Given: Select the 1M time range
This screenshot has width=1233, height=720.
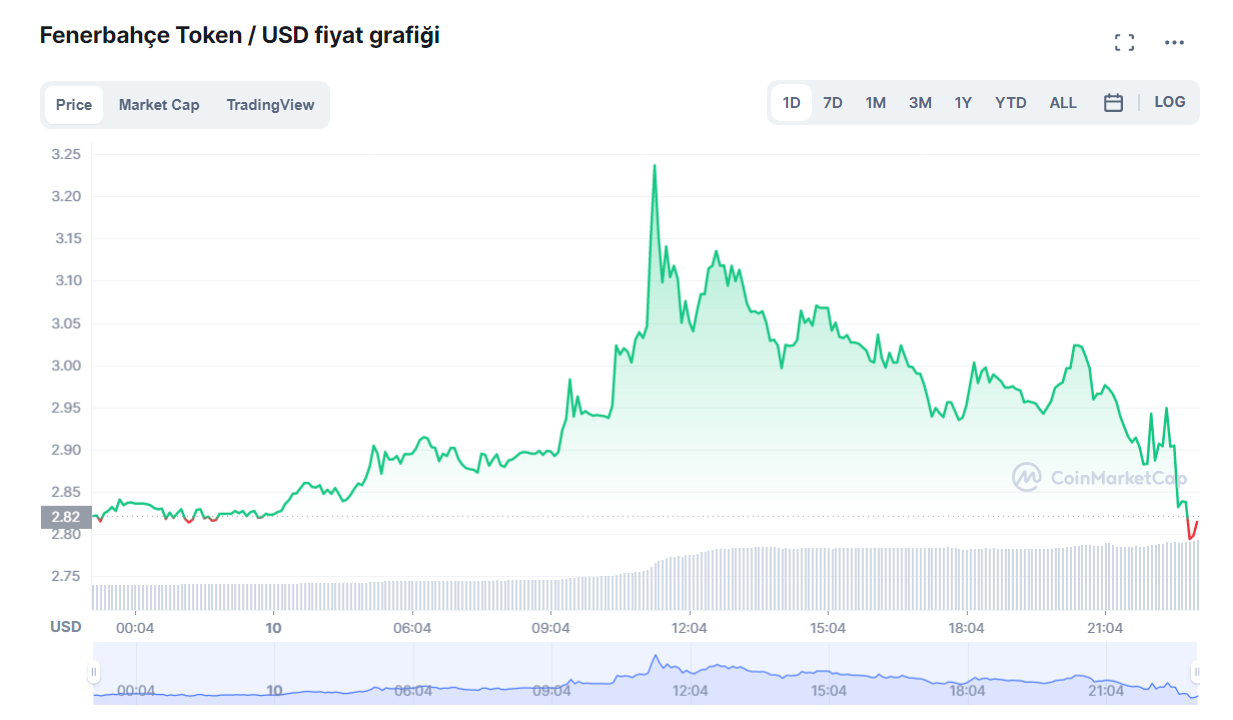Looking at the screenshot, I should click(x=875, y=102).
